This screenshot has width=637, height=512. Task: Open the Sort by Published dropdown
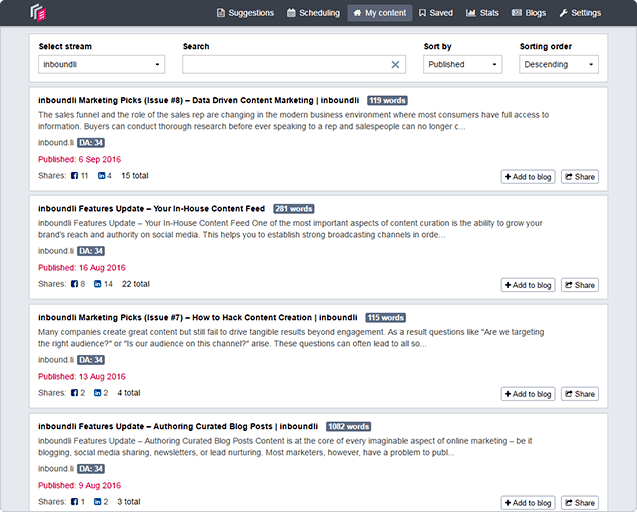coord(462,64)
